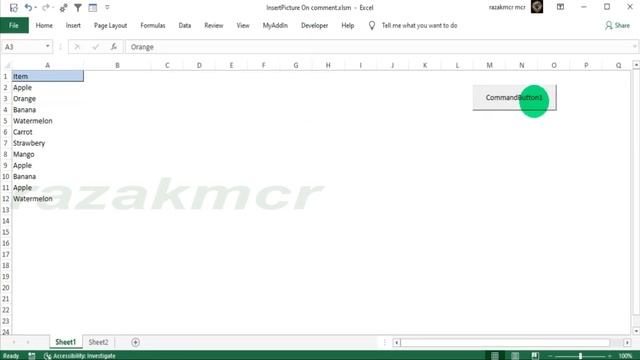Open the Formulas ribbon tab

click(153, 25)
